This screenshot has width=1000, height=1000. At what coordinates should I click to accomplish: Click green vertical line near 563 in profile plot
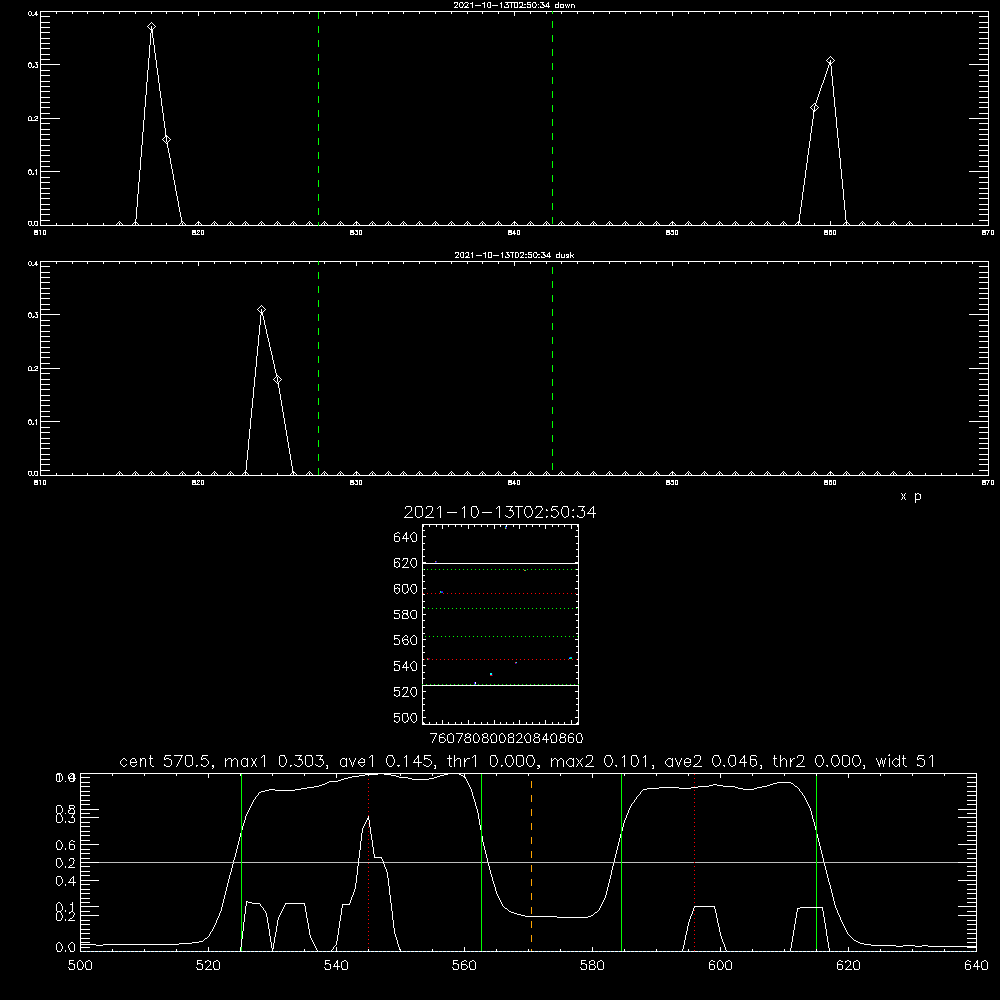482,862
